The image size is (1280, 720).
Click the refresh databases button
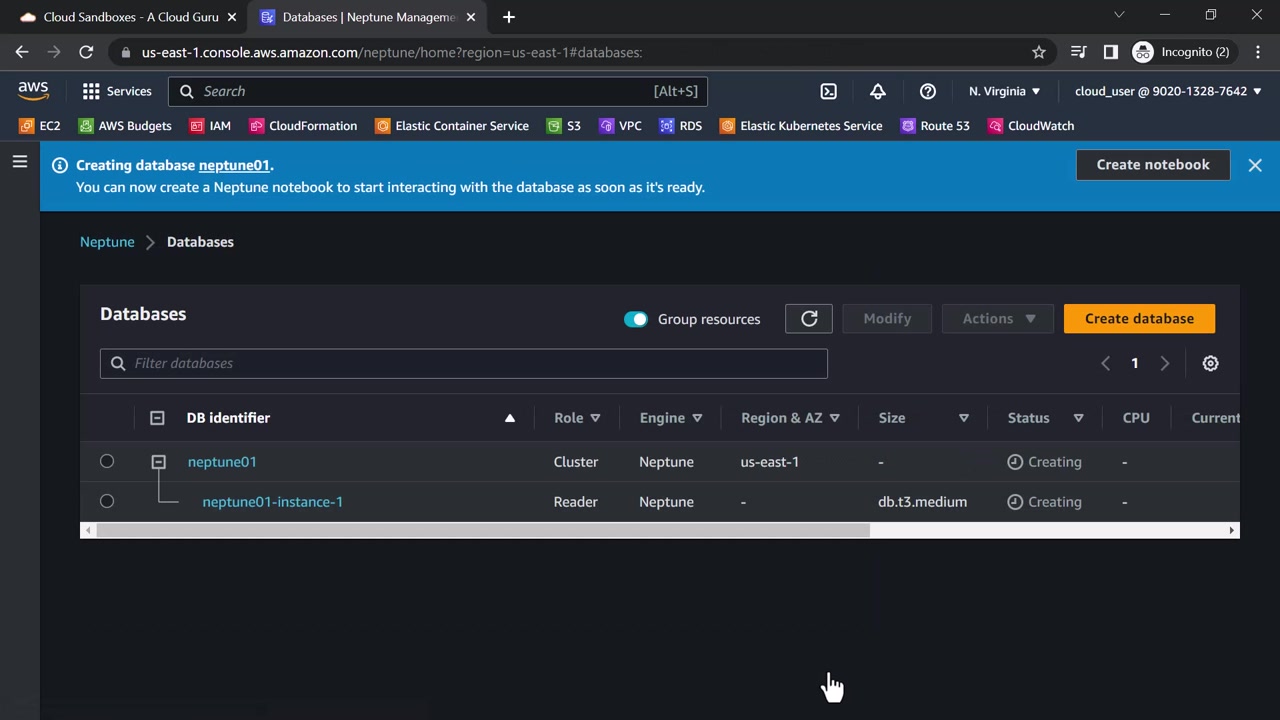click(809, 319)
